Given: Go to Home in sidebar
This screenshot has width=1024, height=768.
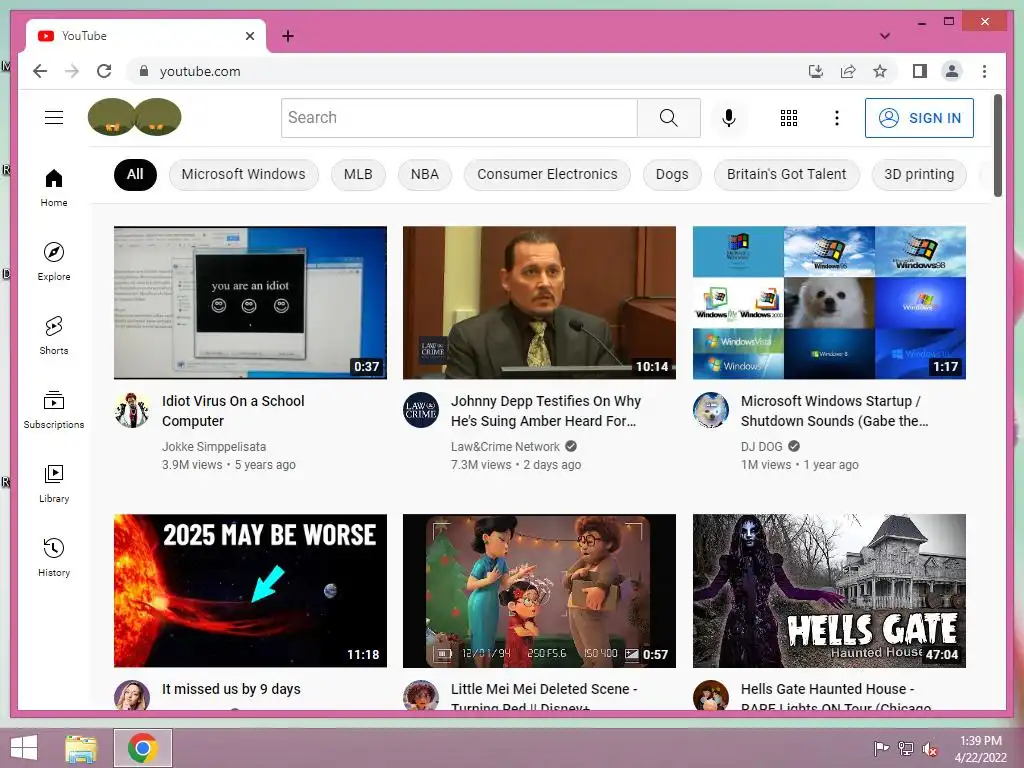Looking at the screenshot, I should pos(54,188).
